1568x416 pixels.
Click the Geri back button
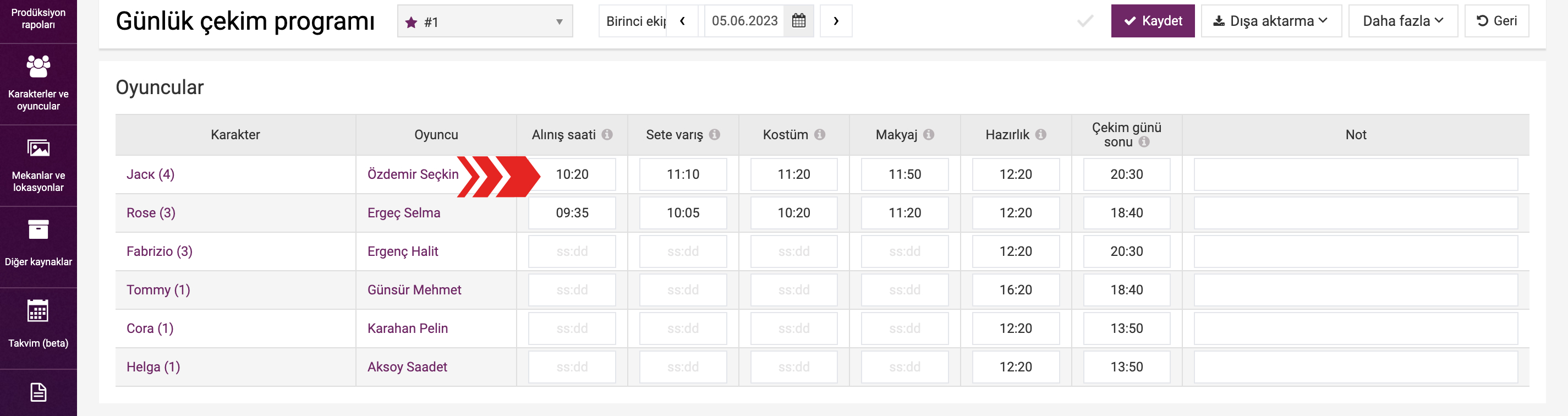1496,21
